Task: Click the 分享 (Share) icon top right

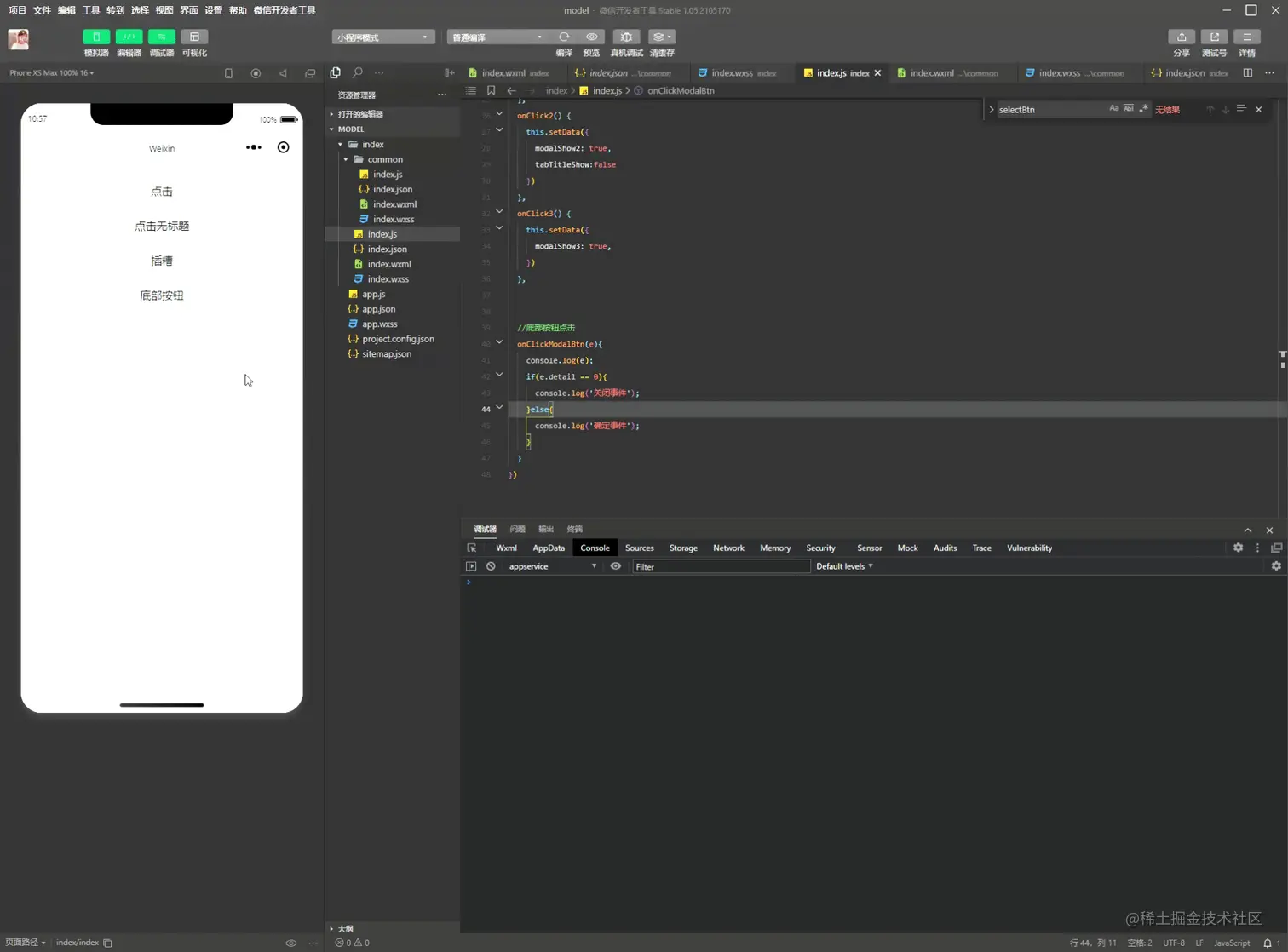Action: click(x=1181, y=37)
